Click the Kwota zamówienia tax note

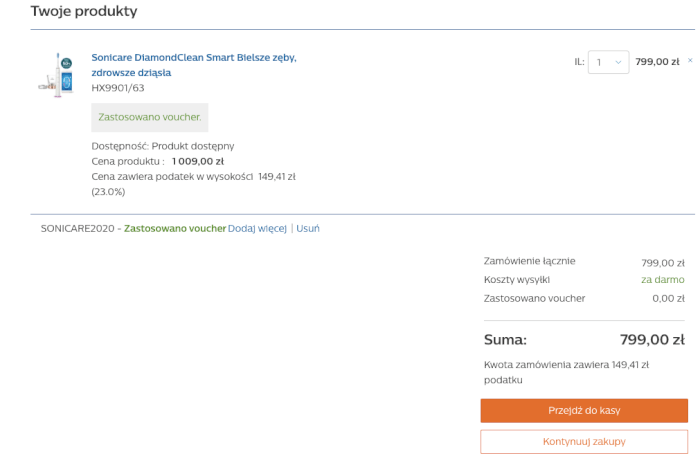point(566,372)
